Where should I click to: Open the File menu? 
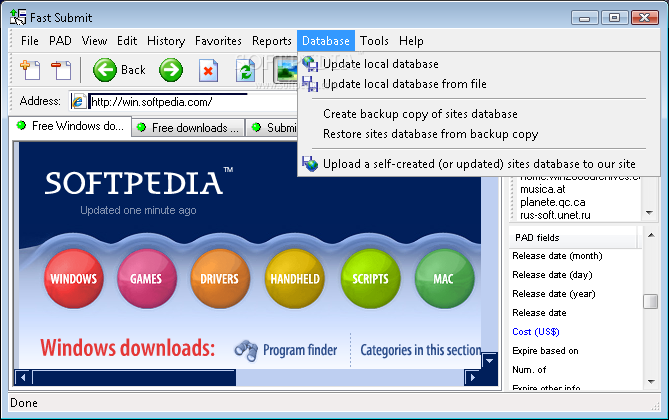click(x=29, y=41)
